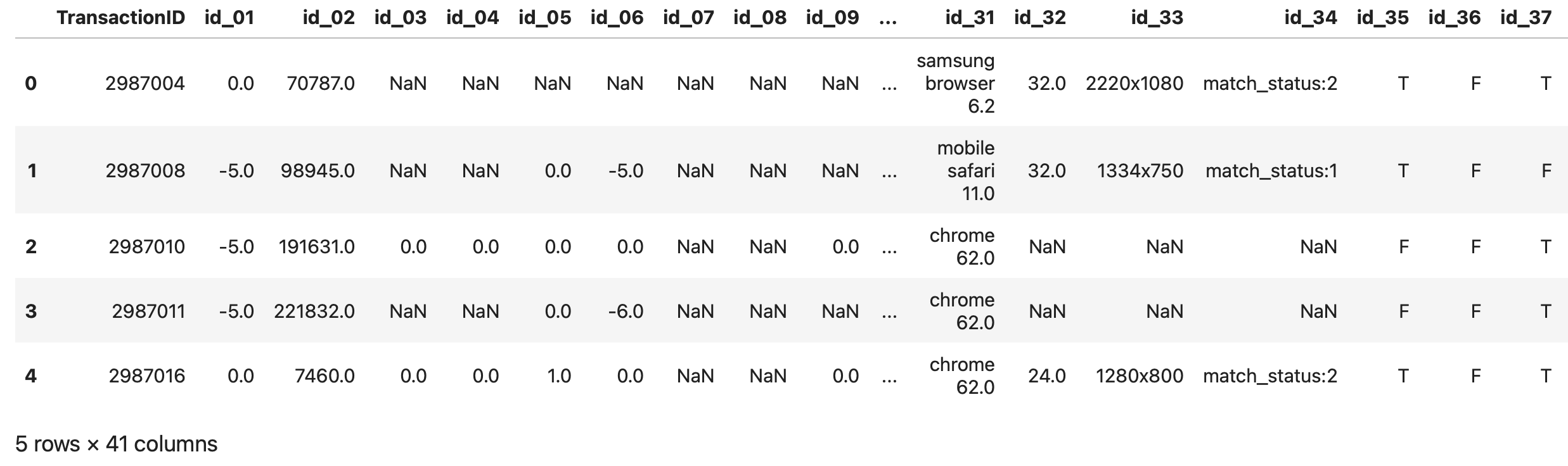
Task: Select row index 0
Action: click(x=30, y=83)
